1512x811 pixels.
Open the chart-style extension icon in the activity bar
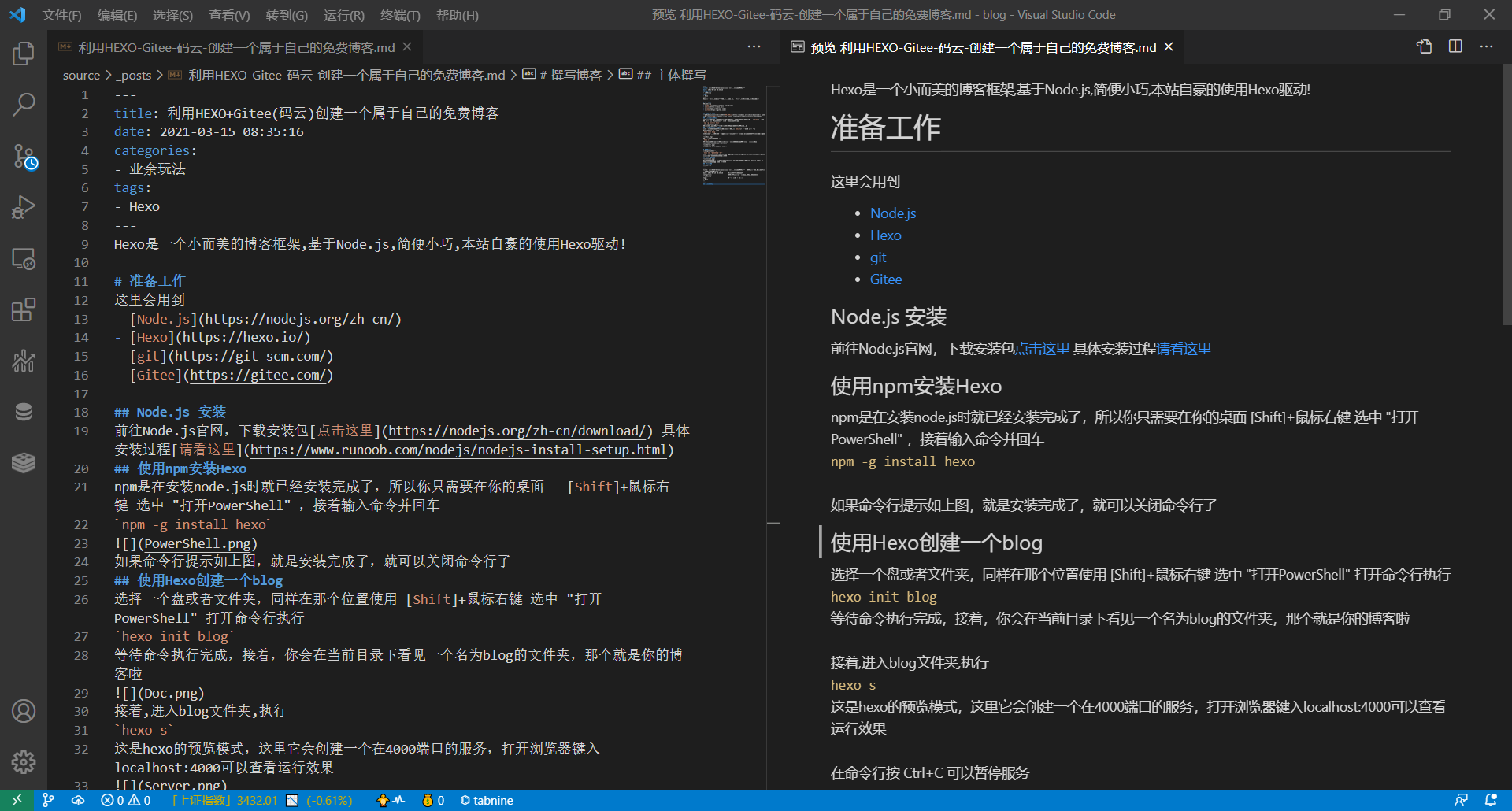24,361
